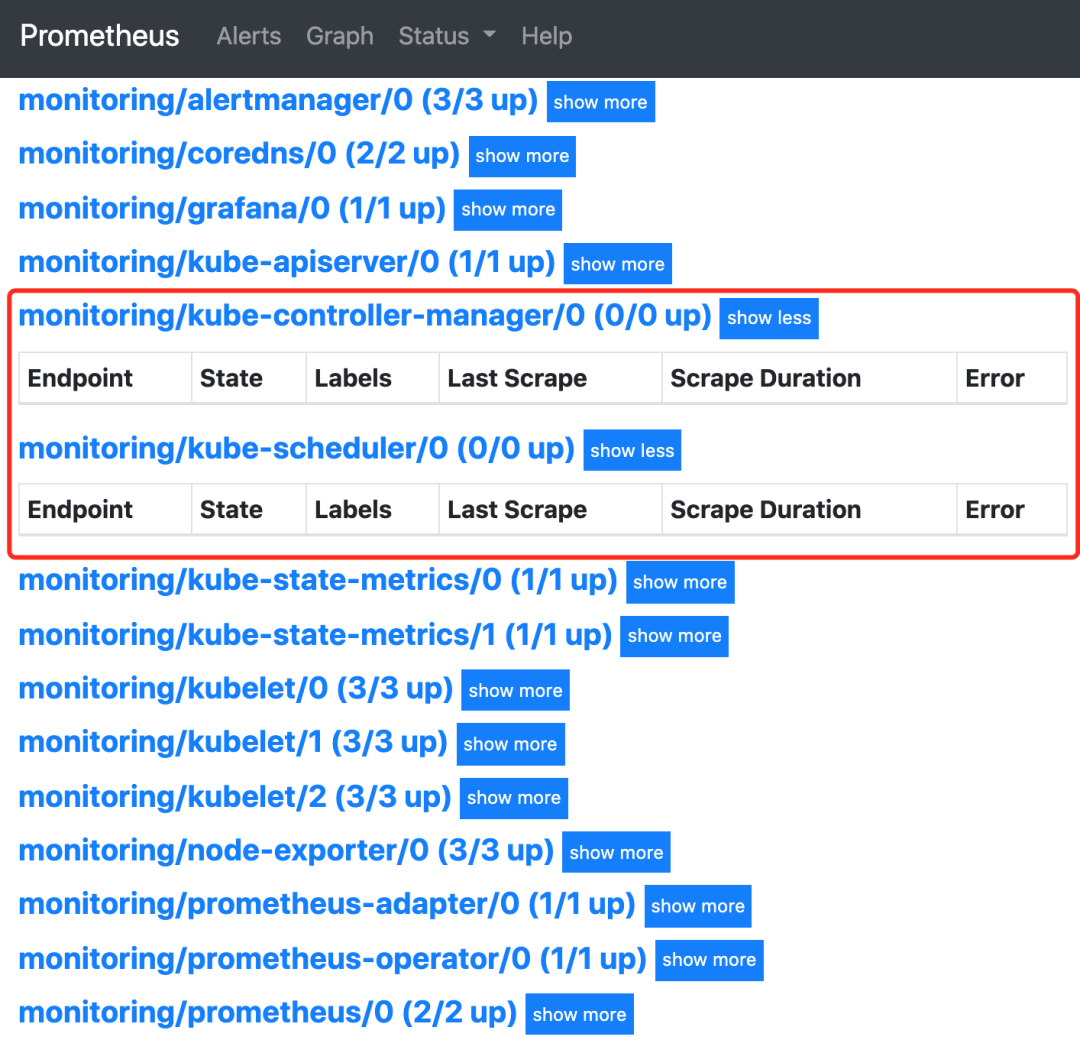Collapse kube-controller-manager with show less
Screen dimensions: 1080x1053
pyautogui.click(x=769, y=318)
